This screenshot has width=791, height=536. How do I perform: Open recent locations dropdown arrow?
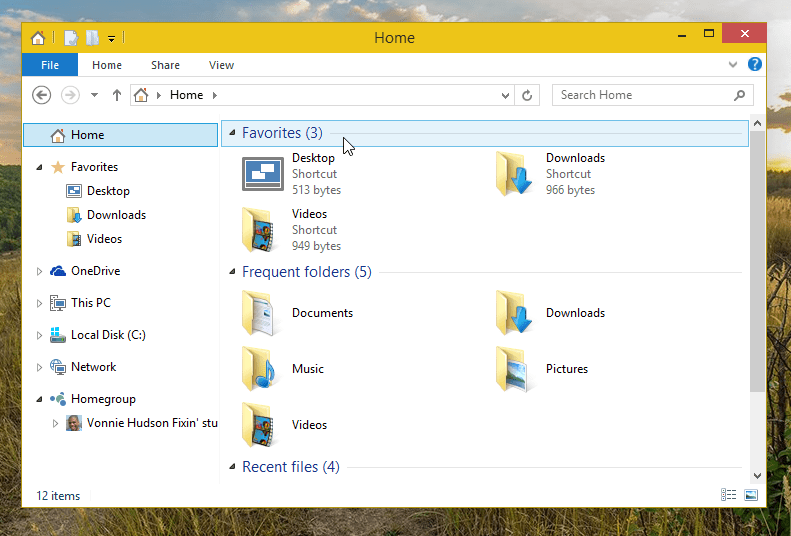point(94,95)
